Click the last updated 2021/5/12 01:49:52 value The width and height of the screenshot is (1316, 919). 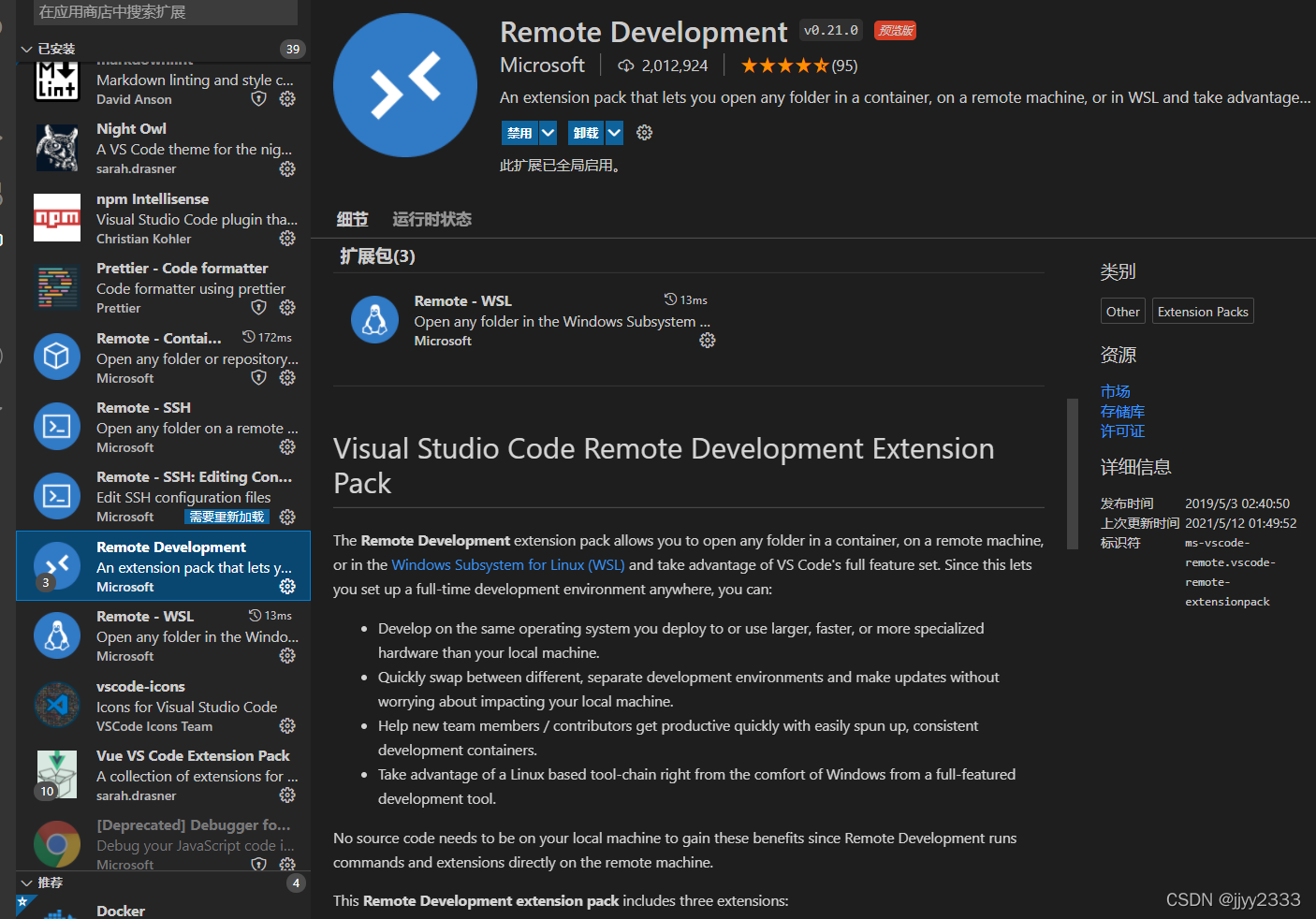pyautogui.click(x=1241, y=523)
